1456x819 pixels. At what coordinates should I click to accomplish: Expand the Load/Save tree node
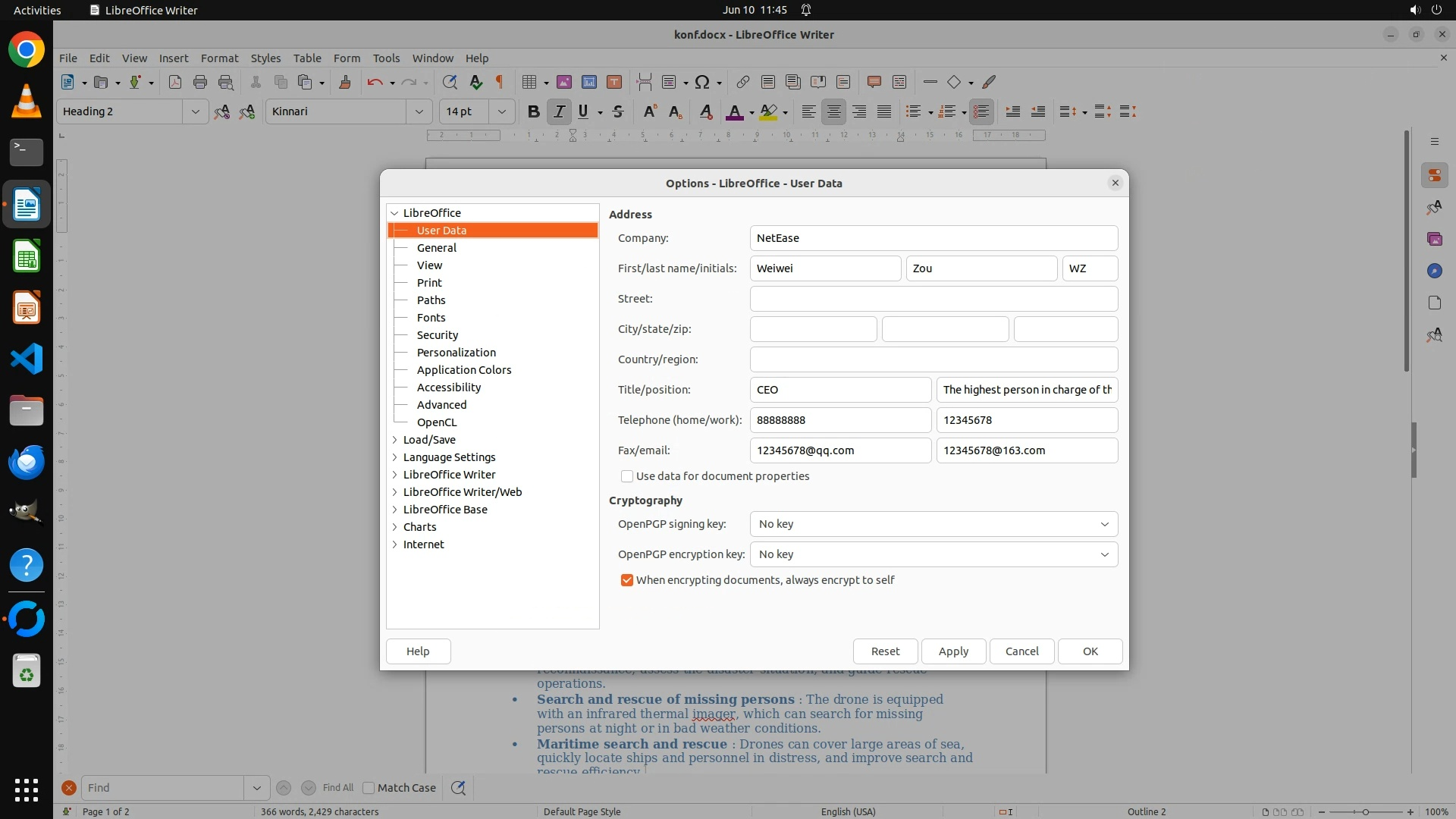pyautogui.click(x=394, y=440)
